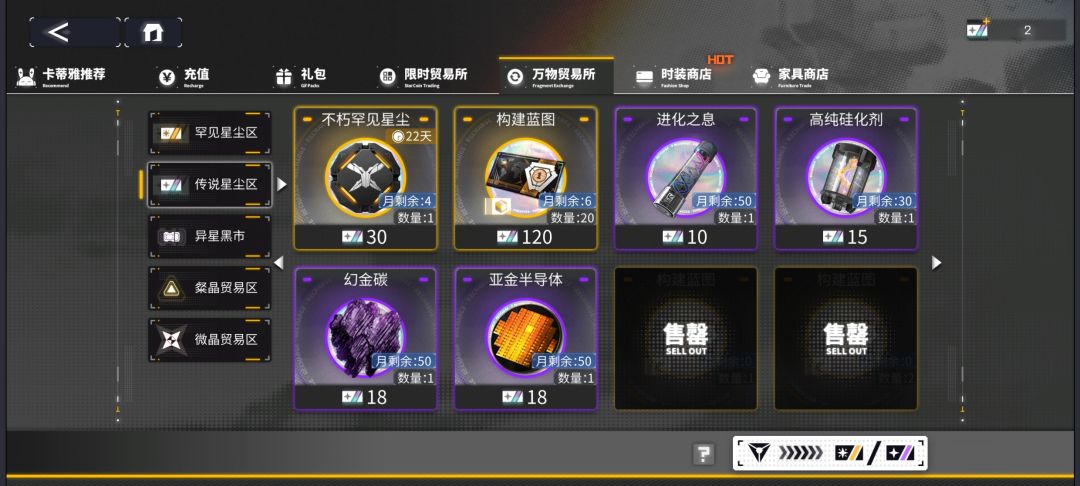Select the 进化之息 canister icon

[x=686, y=177]
